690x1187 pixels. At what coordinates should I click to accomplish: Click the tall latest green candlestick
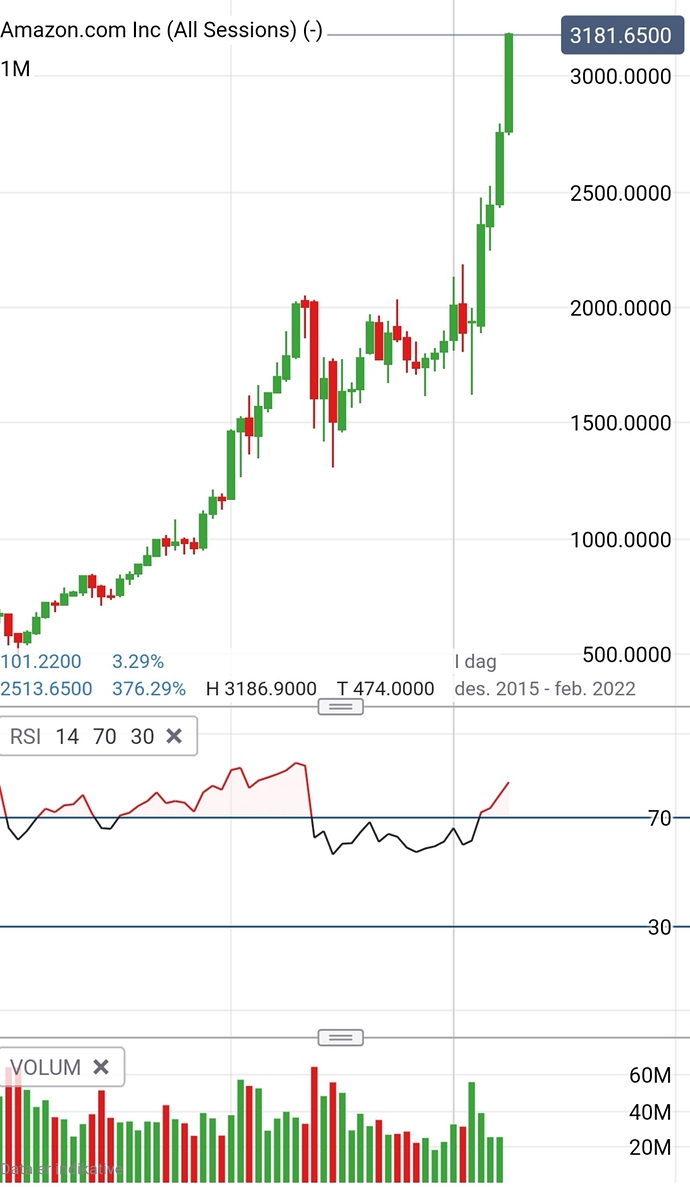pyautogui.click(x=509, y=83)
